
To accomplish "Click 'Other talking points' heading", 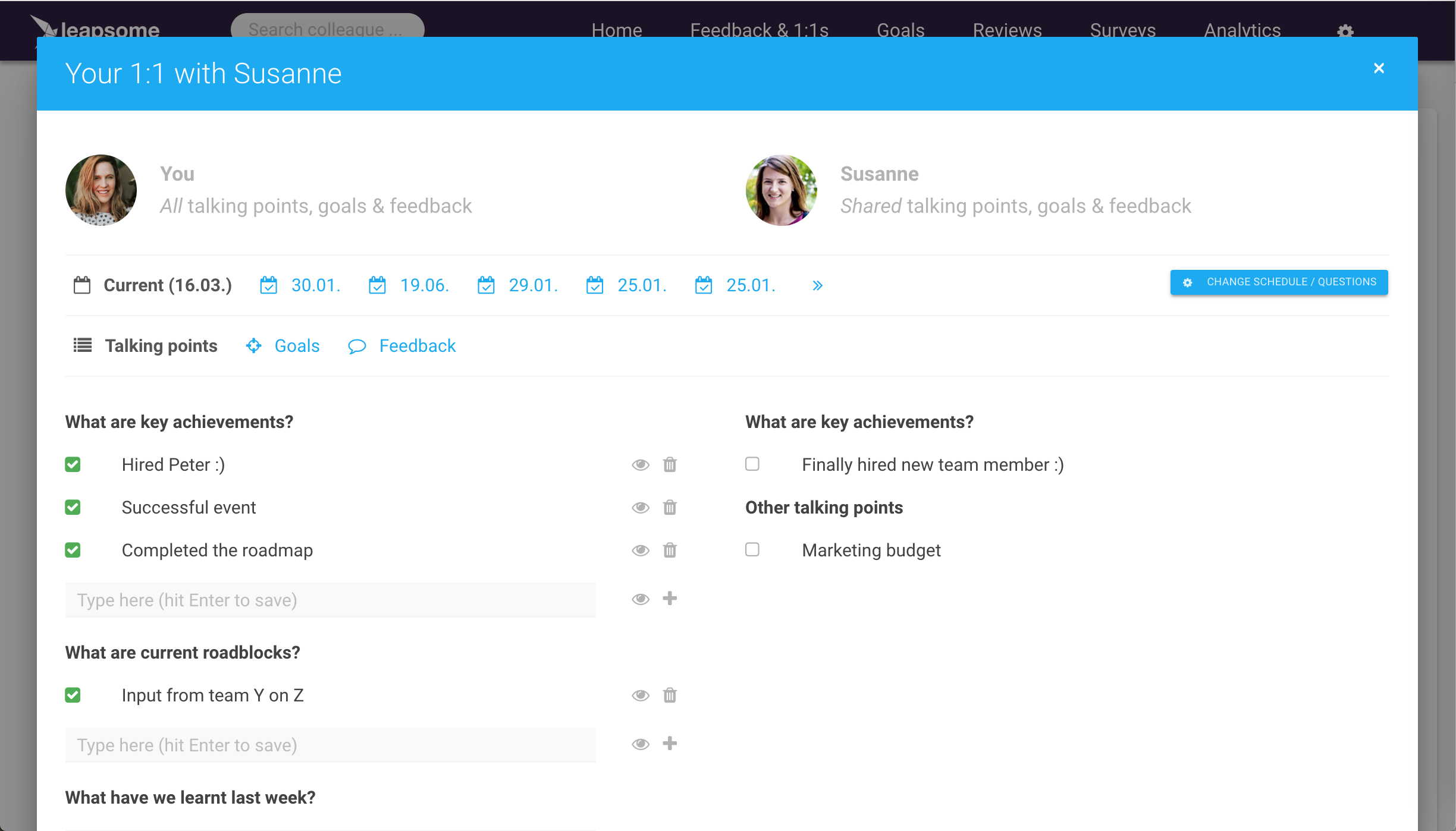I will point(824,508).
